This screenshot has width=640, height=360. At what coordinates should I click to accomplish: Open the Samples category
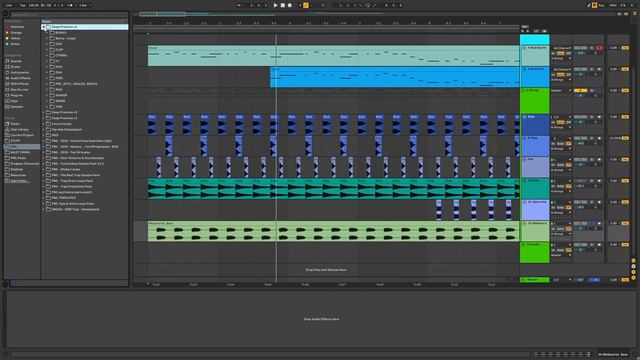point(17,107)
